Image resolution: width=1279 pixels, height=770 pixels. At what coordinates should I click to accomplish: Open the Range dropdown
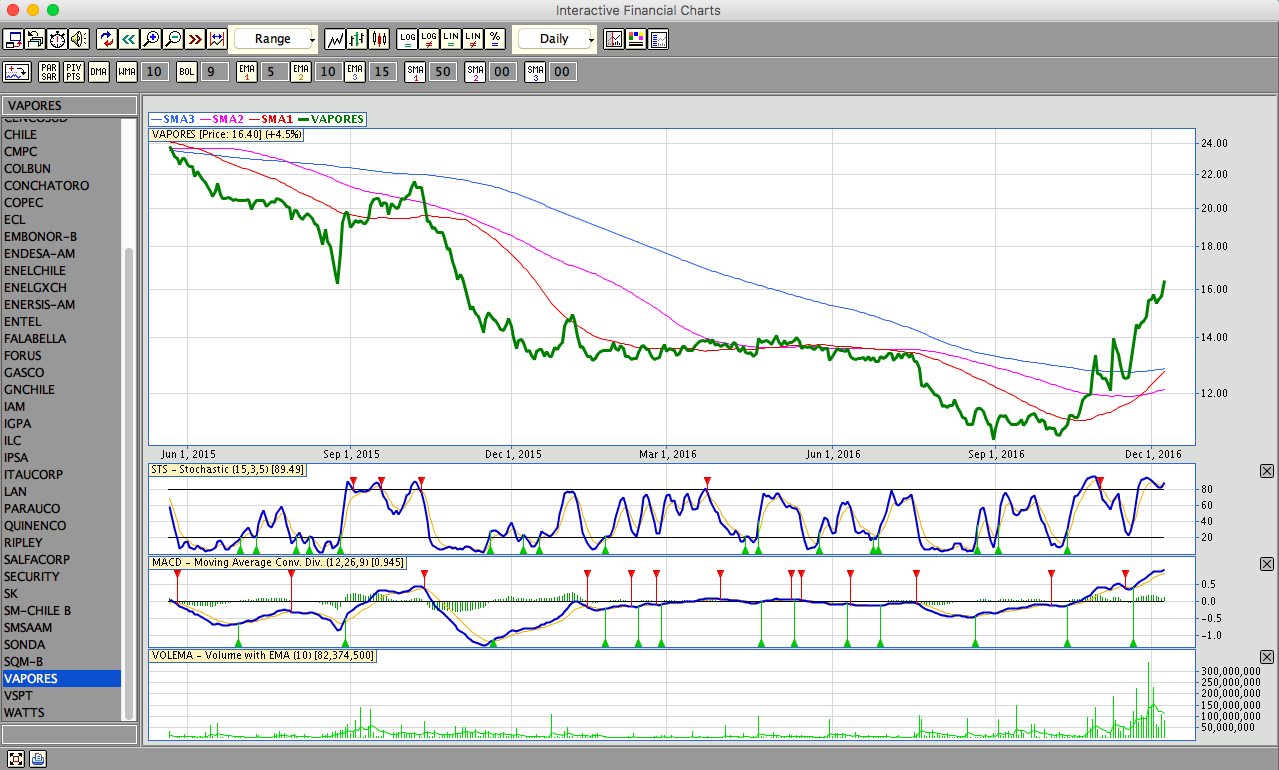point(274,39)
